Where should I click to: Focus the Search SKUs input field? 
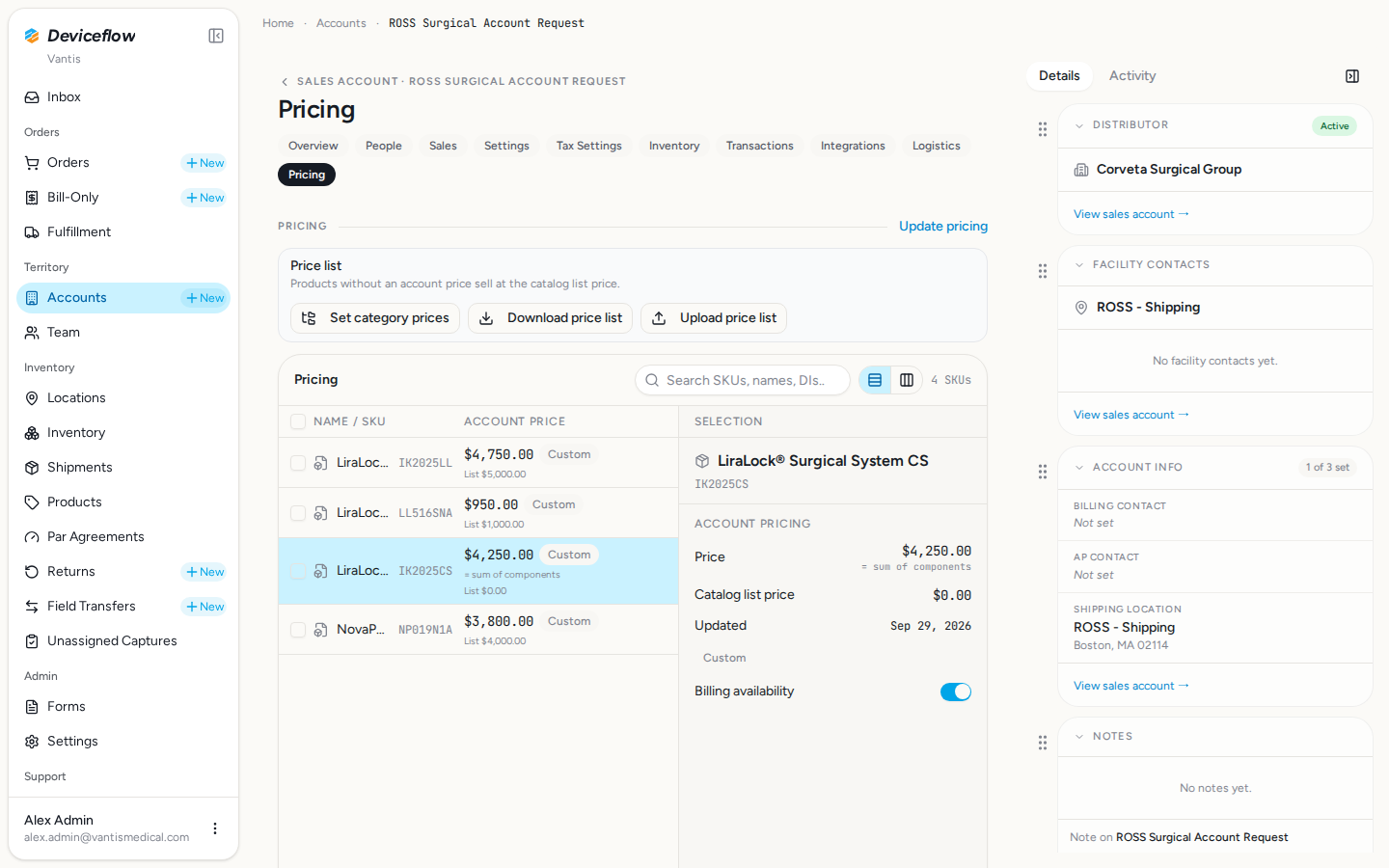pyautogui.click(x=743, y=380)
